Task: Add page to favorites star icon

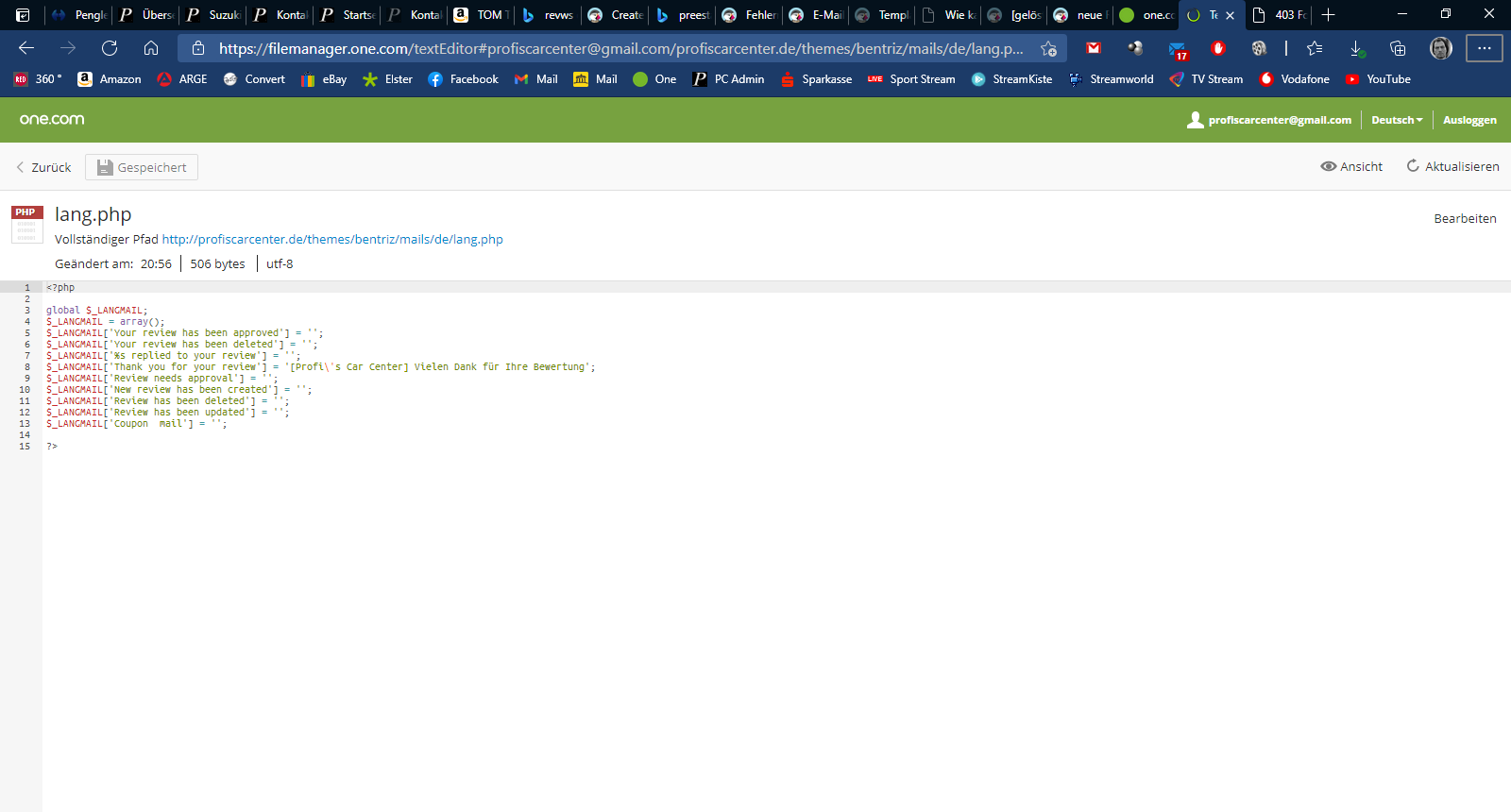Action: point(1048,48)
